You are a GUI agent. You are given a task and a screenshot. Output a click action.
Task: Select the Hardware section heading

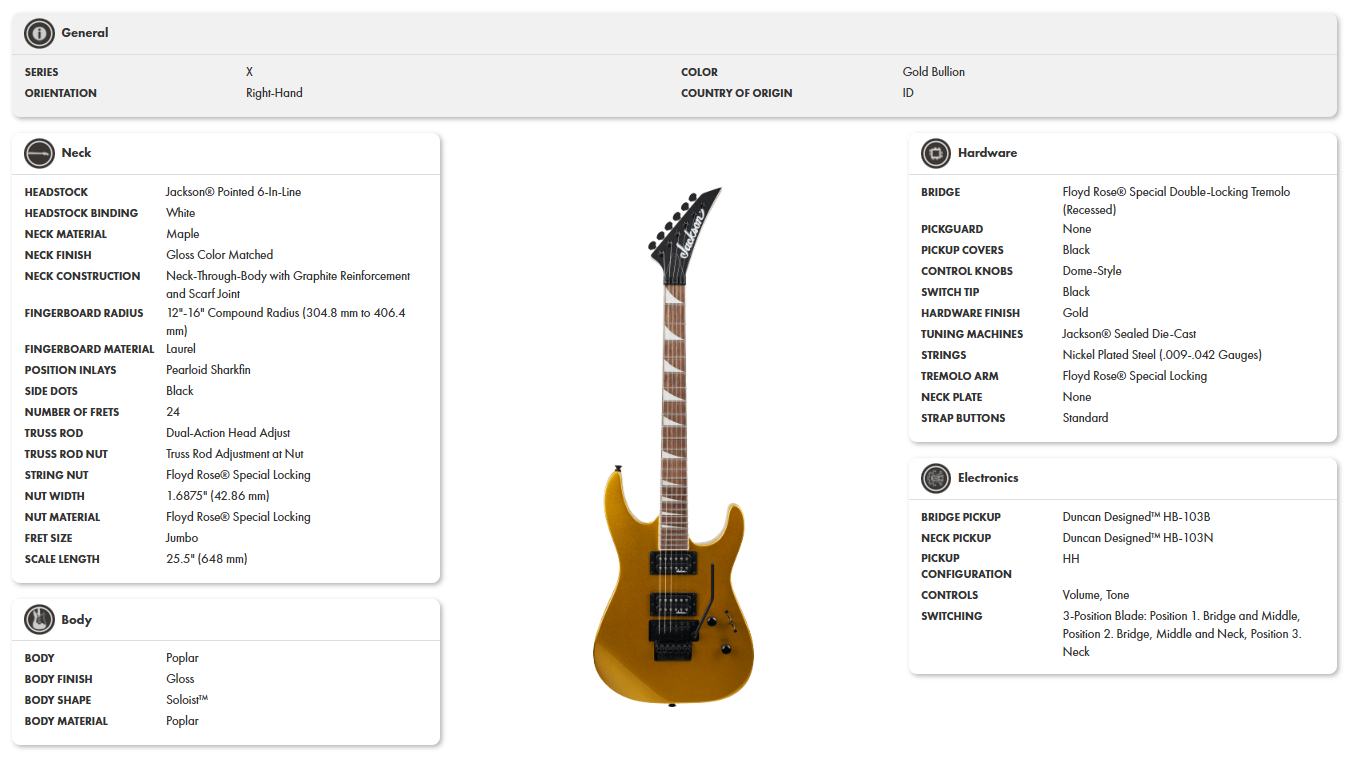point(987,153)
